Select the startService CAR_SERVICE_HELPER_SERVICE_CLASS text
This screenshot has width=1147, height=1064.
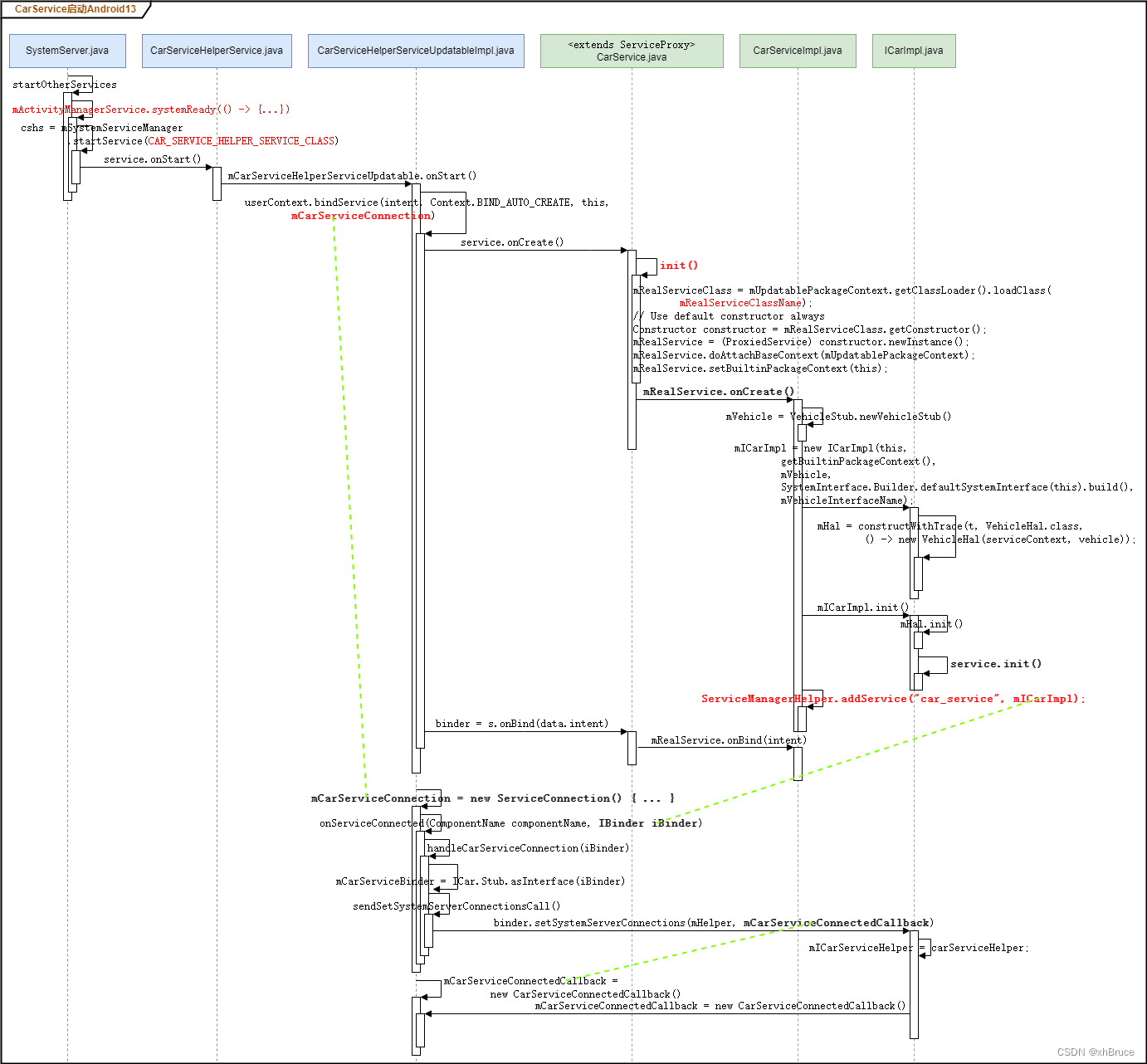point(203,141)
